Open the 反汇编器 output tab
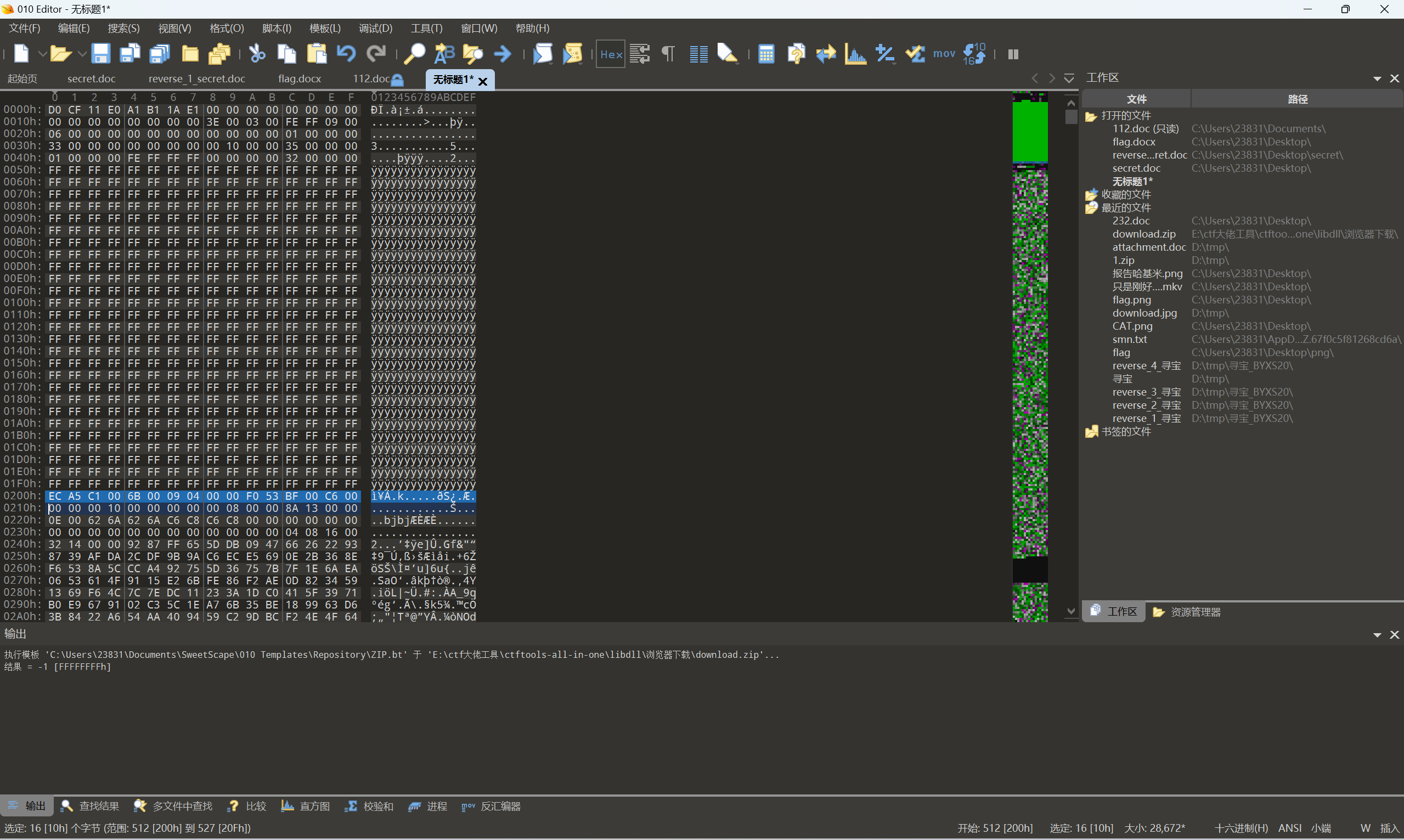1404x840 pixels. [x=491, y=806]
